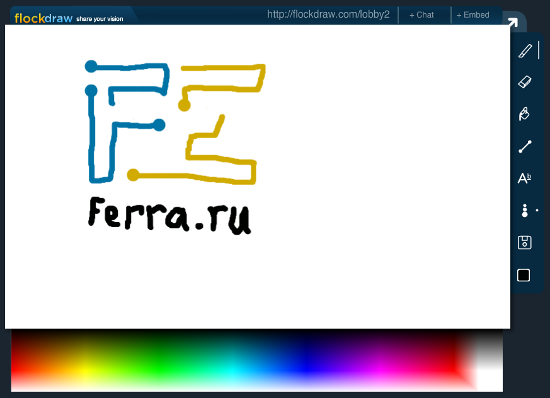The width and height of the screenshot is (550, 398).
Task: Click the flockdraw.com/lobby2 URL
Action: (x=328, y=14)
